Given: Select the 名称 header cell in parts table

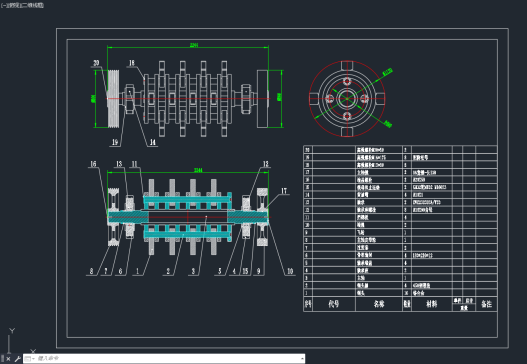Looking at the screenshot, I should [x=379, y=304].
